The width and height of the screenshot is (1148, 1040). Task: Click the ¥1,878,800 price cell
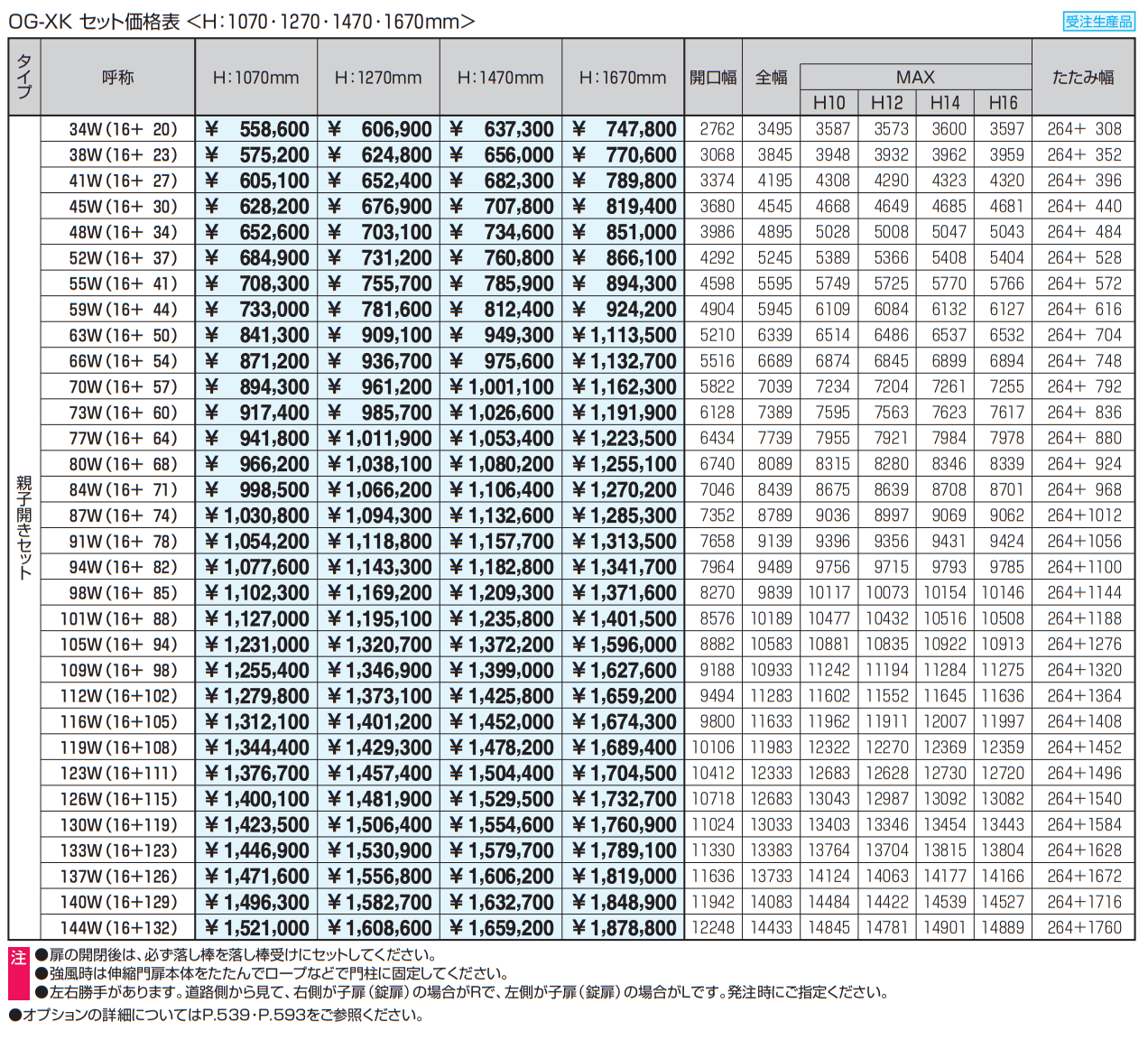(624, 927)
